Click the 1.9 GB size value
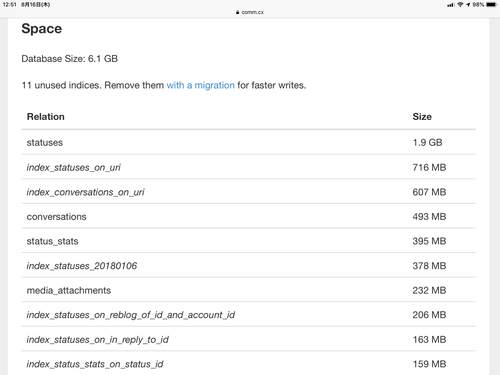This screenshot has width=500, height=375. [427, 142]
